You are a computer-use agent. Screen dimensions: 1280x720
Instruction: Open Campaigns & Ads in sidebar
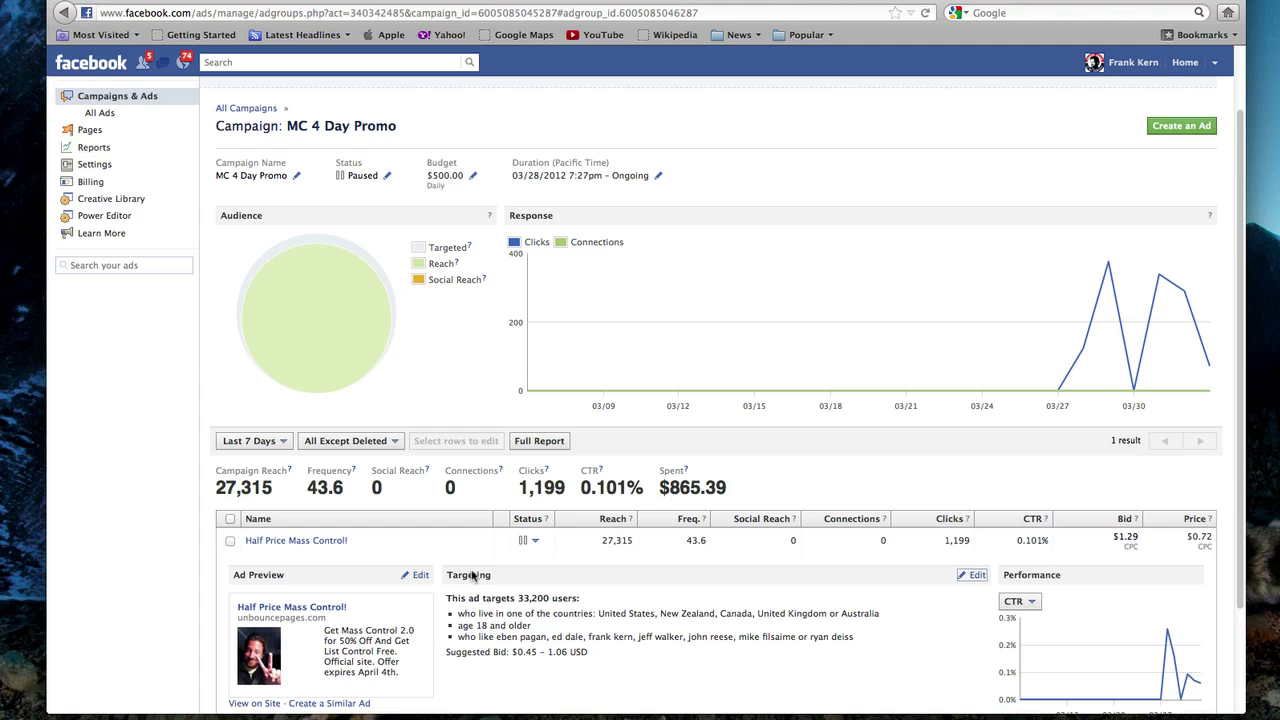pyautogui.click(x=117, y=96)
